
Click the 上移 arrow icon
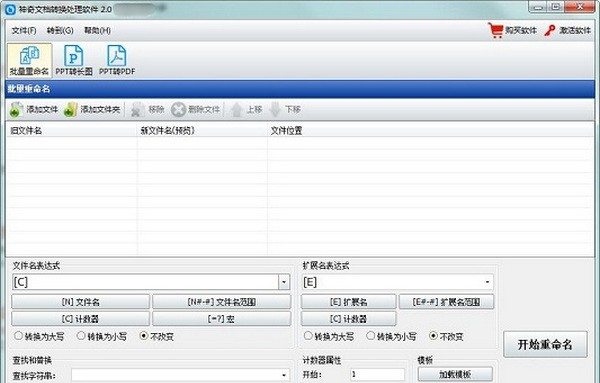click(237, 110)
